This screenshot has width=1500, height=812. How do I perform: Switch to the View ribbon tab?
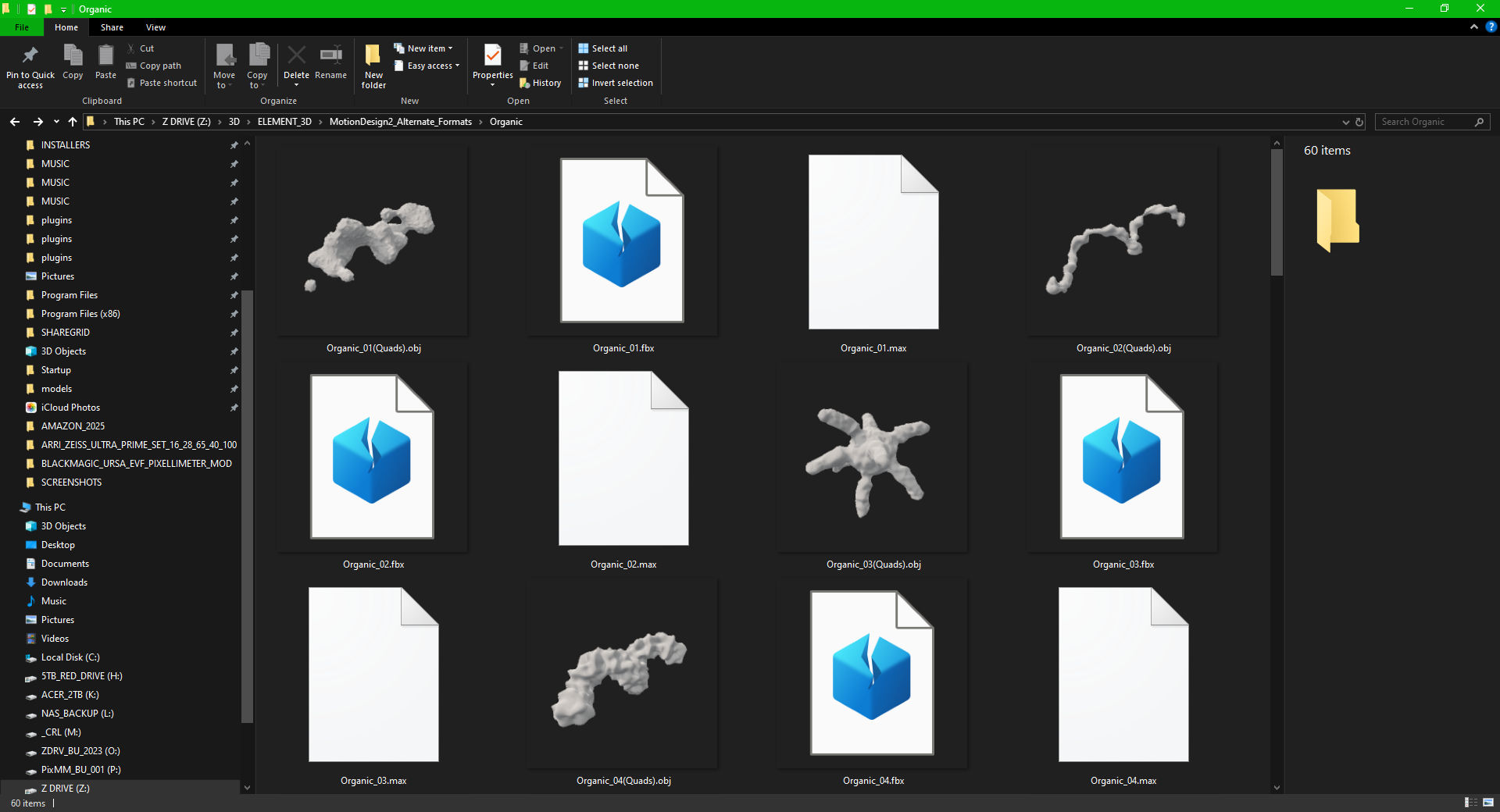tap(155, 27)
